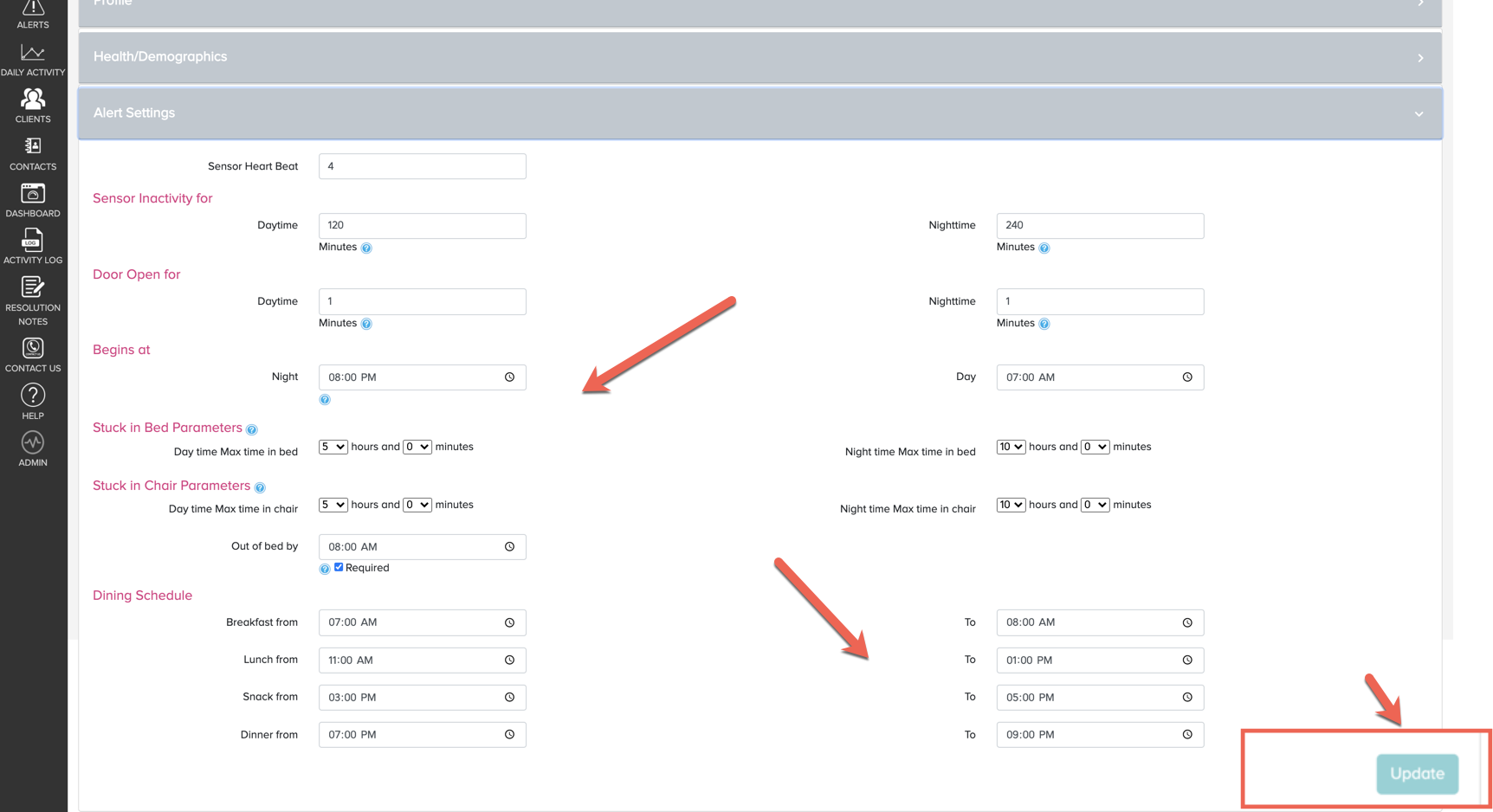Click the Nighttime sensor inactivity field
This screenshot has width=1493, height=812.
pyautogui.click(x=1099, y=226)
